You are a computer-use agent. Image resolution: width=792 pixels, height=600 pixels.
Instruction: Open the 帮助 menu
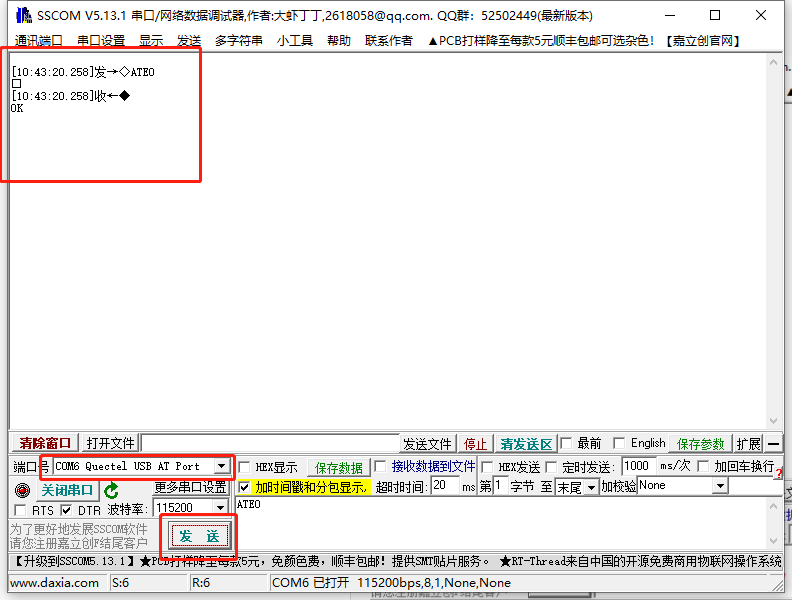tap(338, 40)
